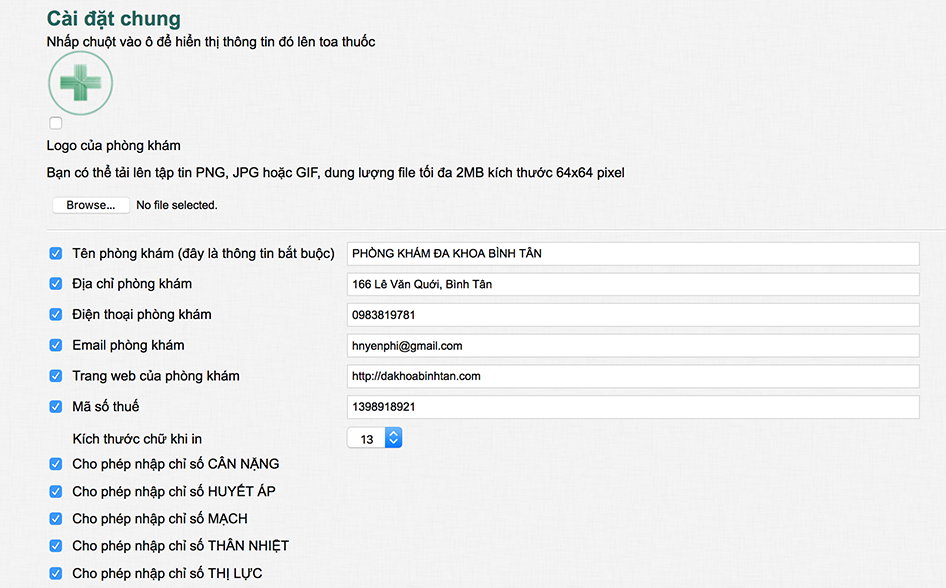Click the address field with 166 Lê Văn Quới
Viewport: 946px width, 588px height.
point(632,285)
